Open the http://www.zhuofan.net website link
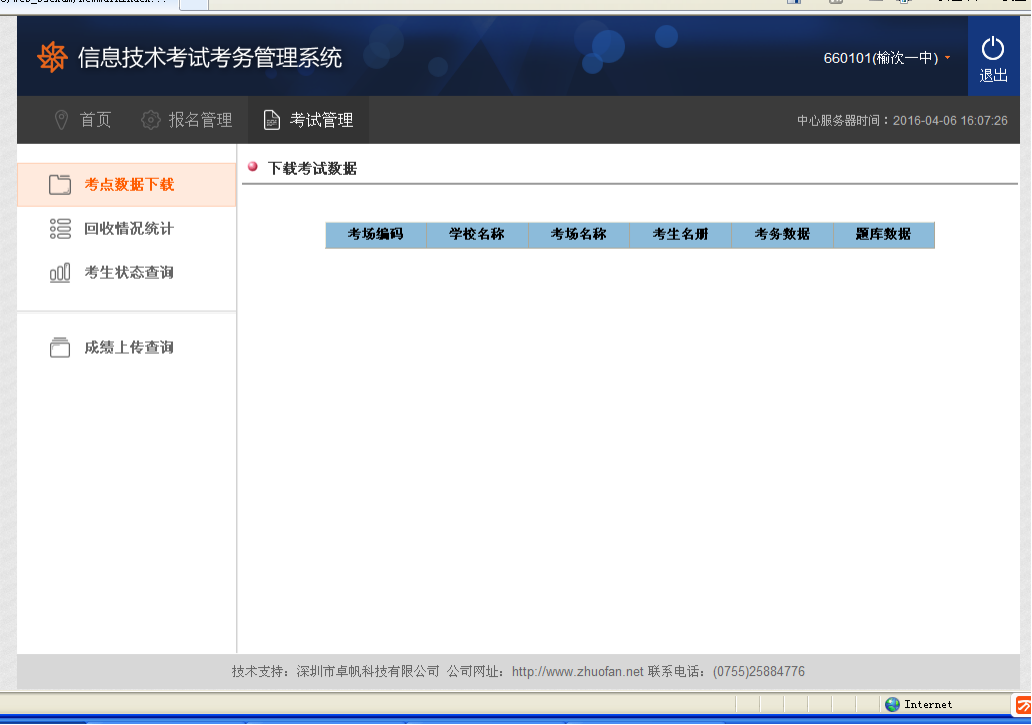The image size is (1032, 725). click(577, 672)
